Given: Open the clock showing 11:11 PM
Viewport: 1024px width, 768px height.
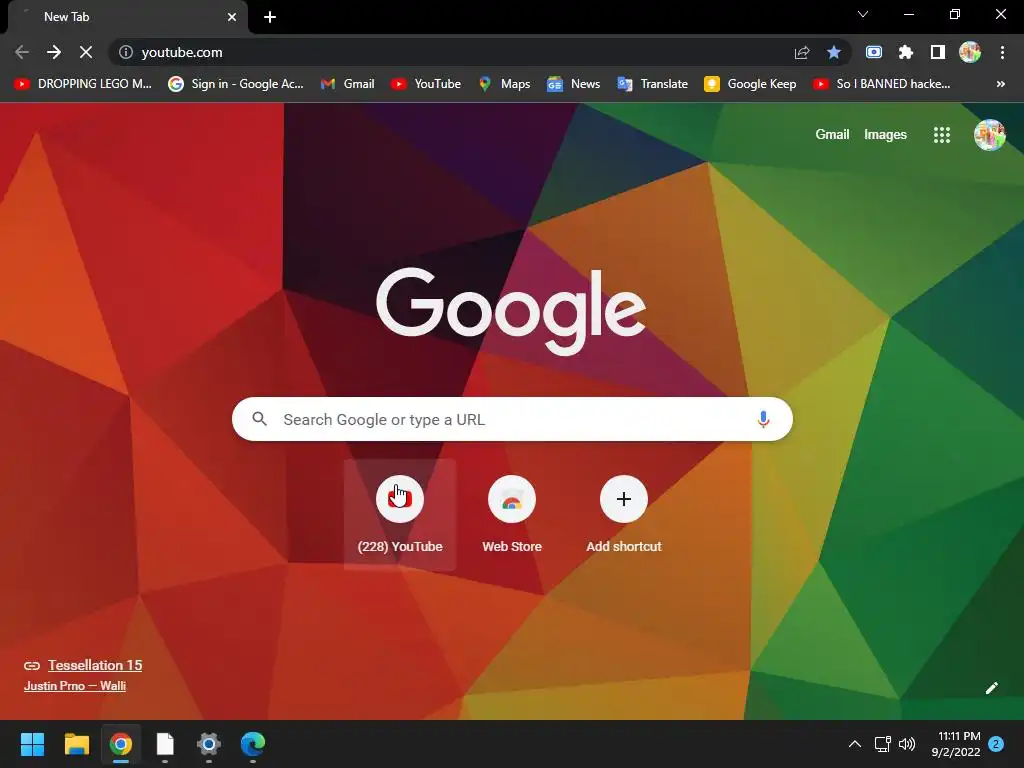Looking at the screenshot, I should [x=956, y=744].
